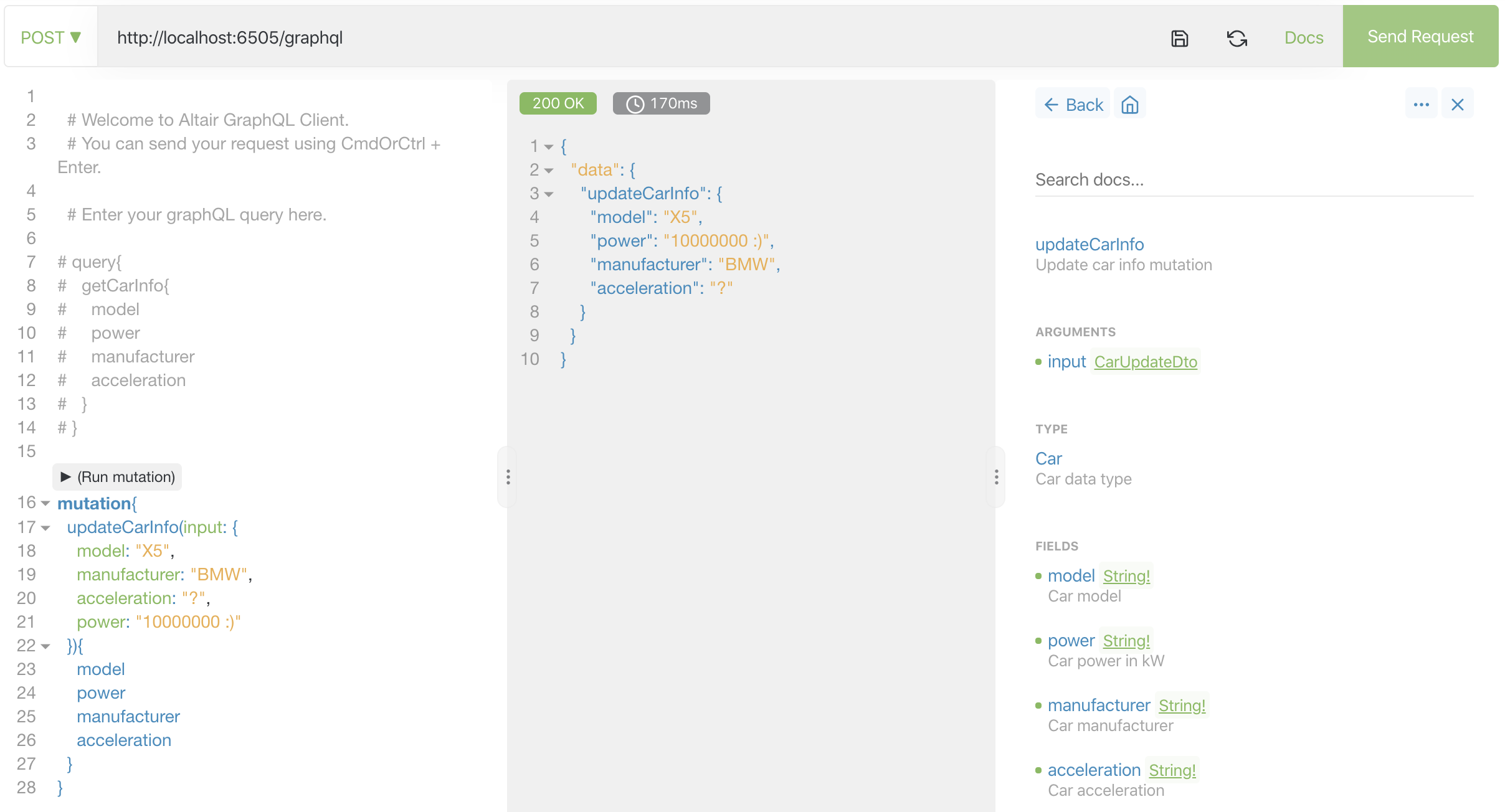Collapse "updateCarInfo" object in response
Viewport: 1505px width, 812px height.
coord(549,194)
